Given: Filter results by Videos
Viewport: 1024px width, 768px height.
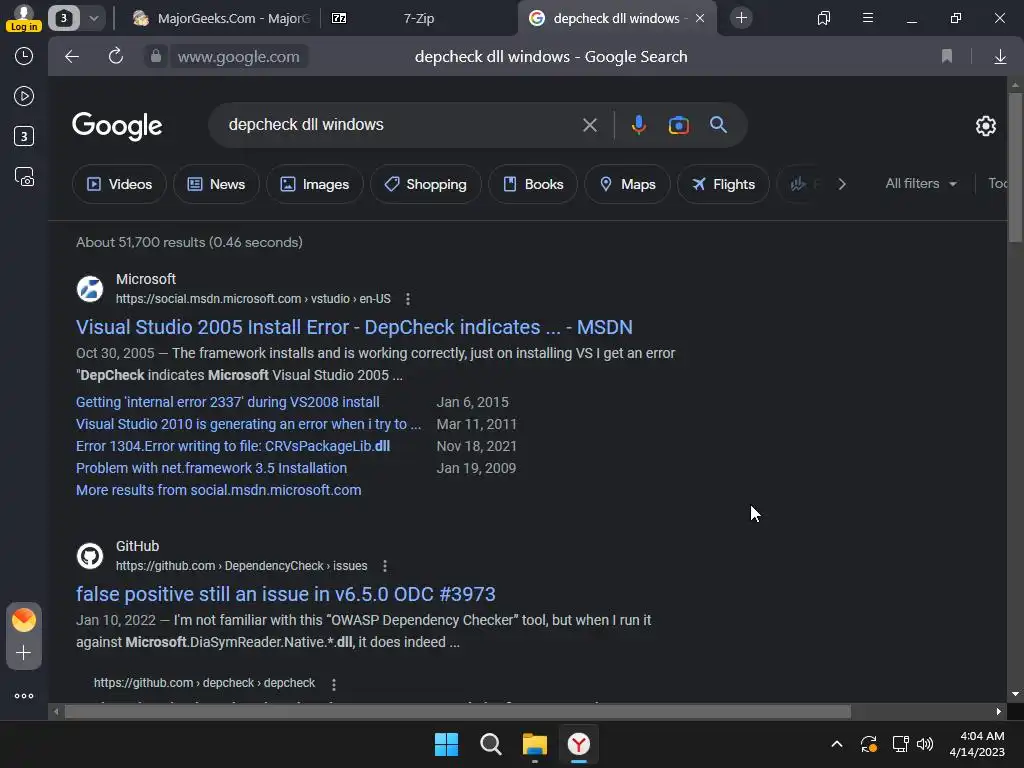Looking at the screenshot, I should tap(120, 185).
